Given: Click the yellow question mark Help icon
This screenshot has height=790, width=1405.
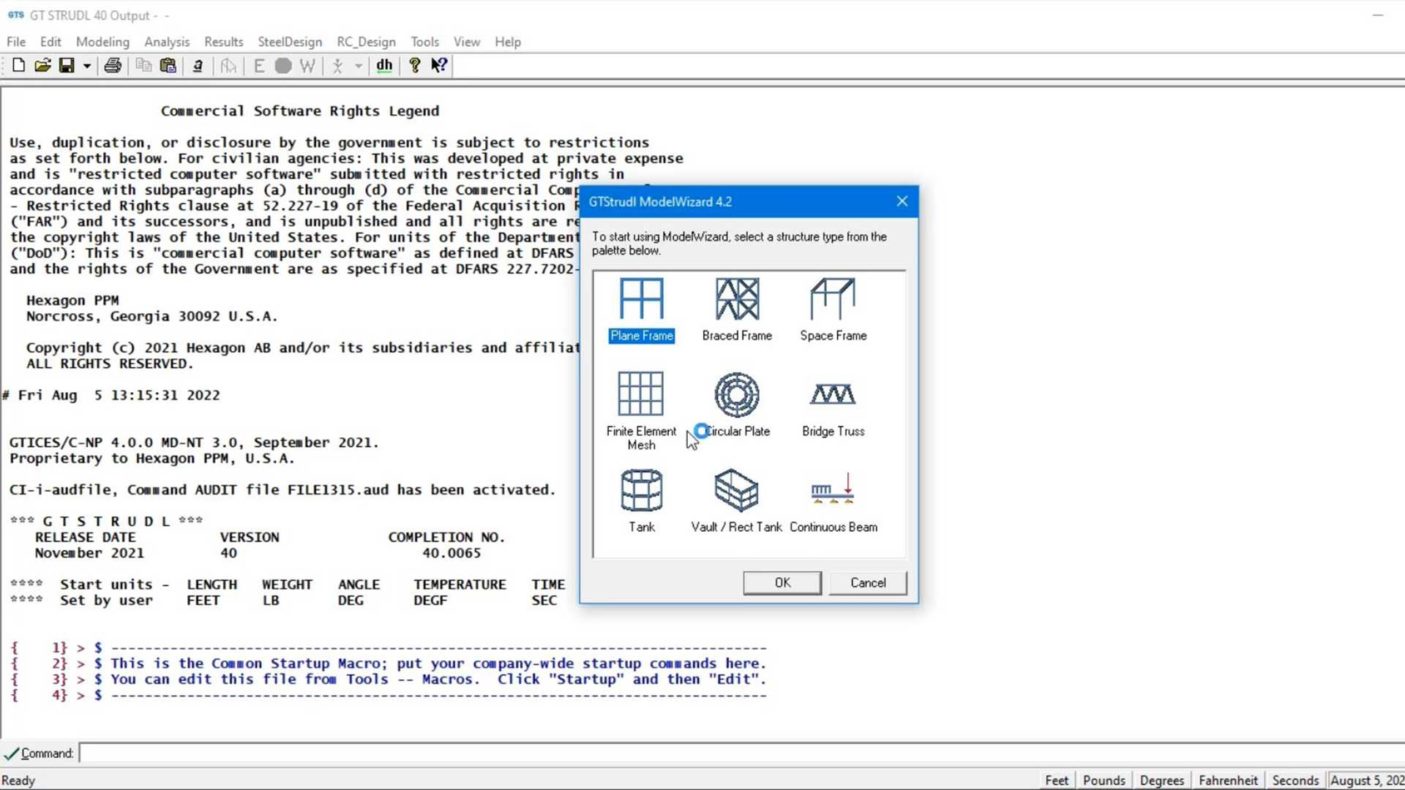Looking at the screenshot, I should click(414, 66).
